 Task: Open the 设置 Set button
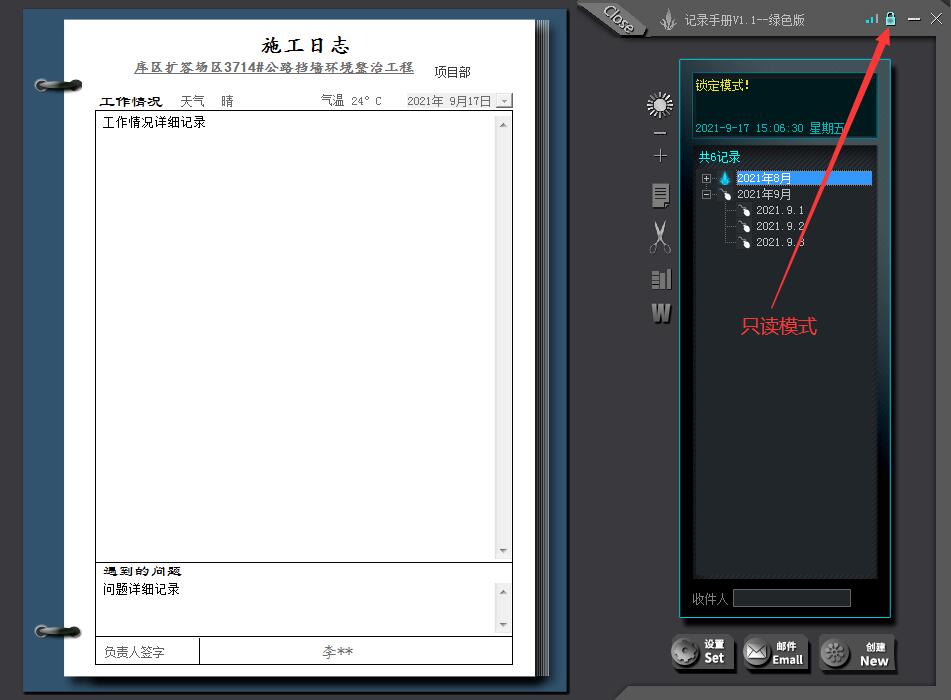pyautogui.click(x=702, y=653)
